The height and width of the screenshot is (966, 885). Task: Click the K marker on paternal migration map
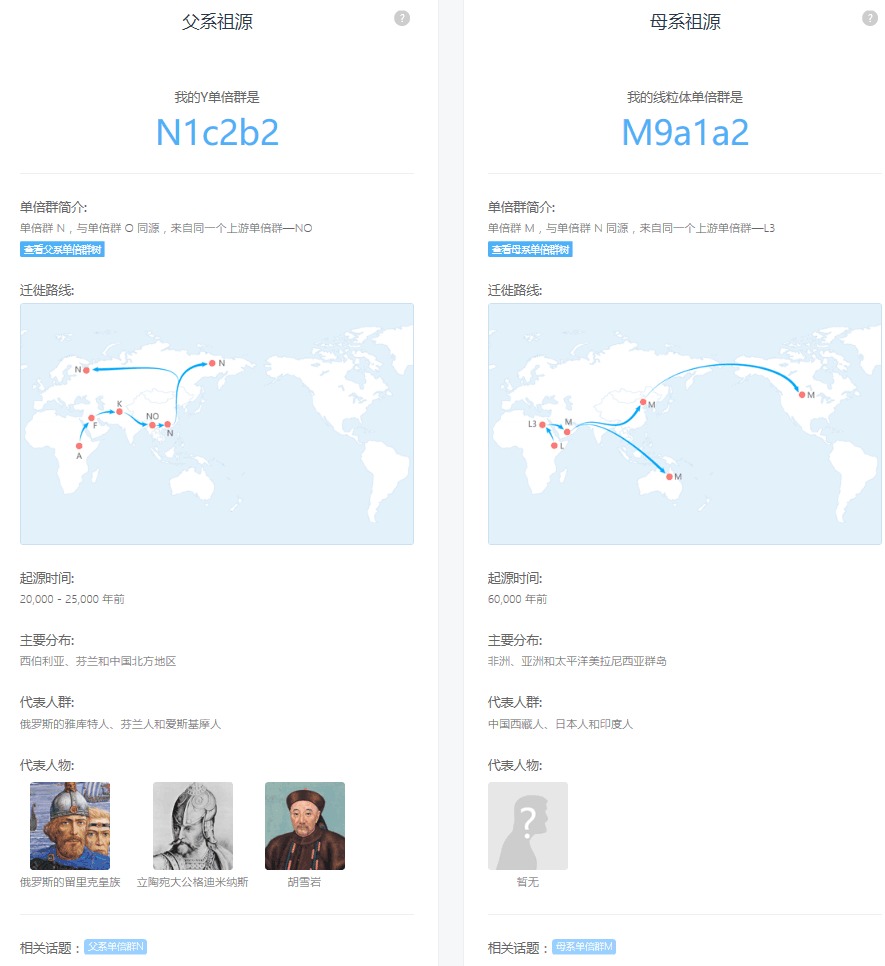tap(119, 412)
